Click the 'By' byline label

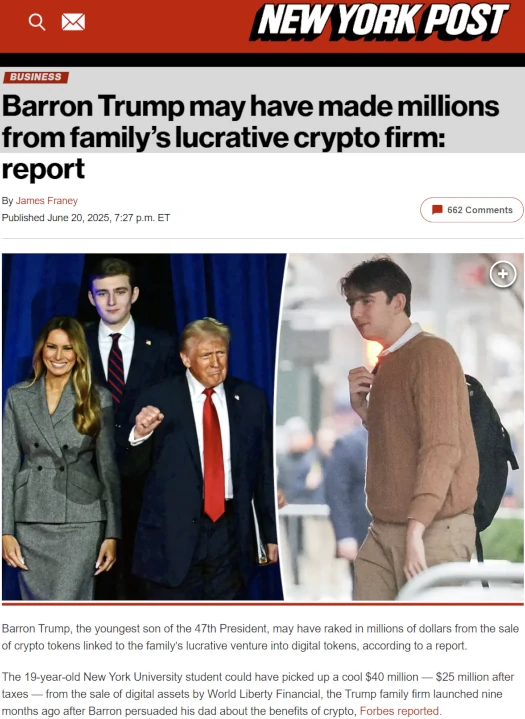(7, 201)
